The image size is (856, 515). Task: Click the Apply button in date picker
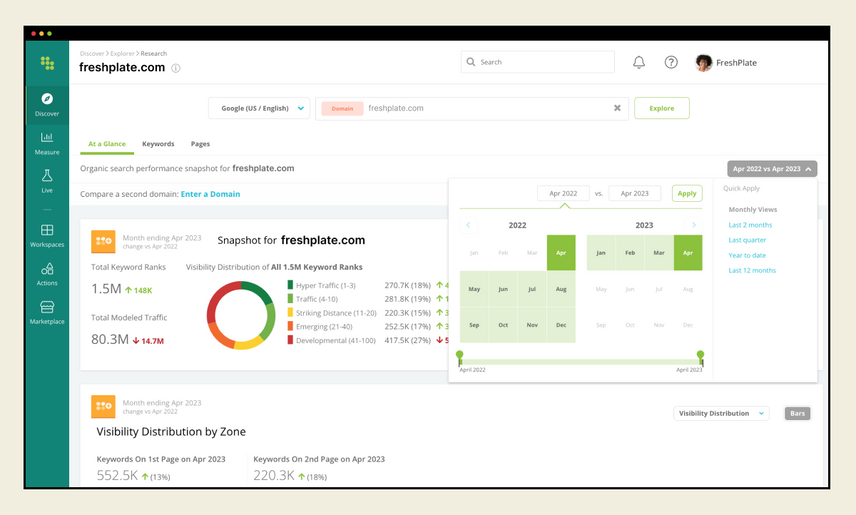687,193
